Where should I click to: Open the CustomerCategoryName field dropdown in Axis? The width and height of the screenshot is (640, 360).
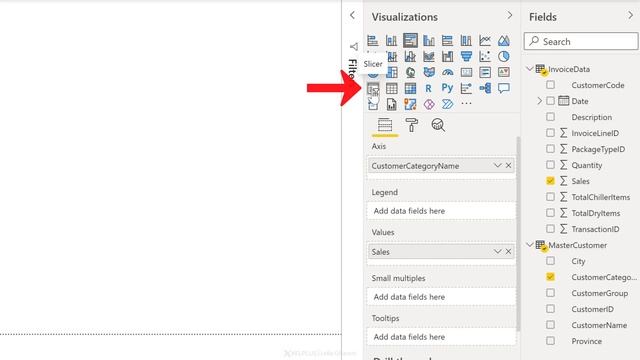(x=497, y=165)
